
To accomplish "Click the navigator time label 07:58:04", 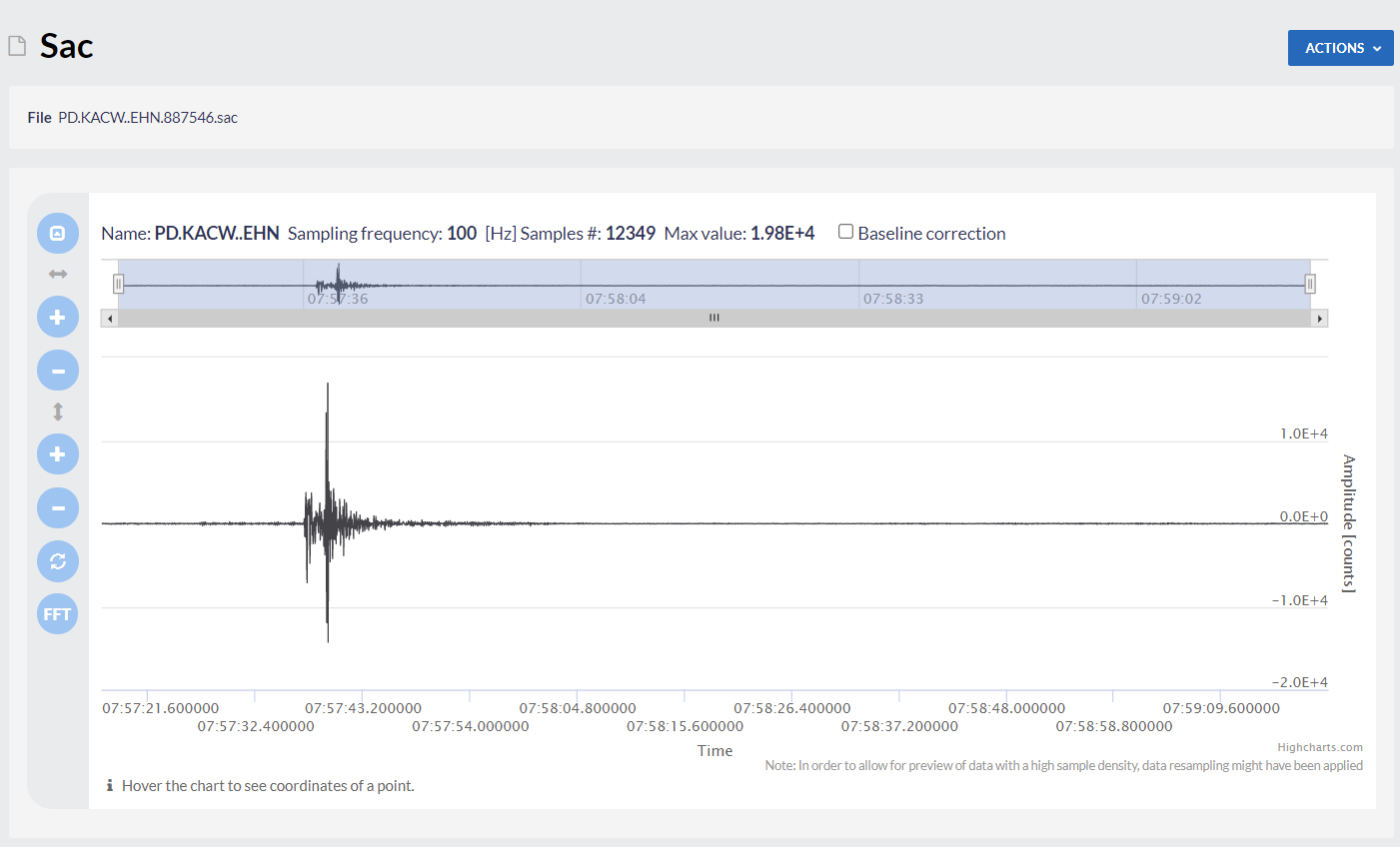I will click(616, 299).
